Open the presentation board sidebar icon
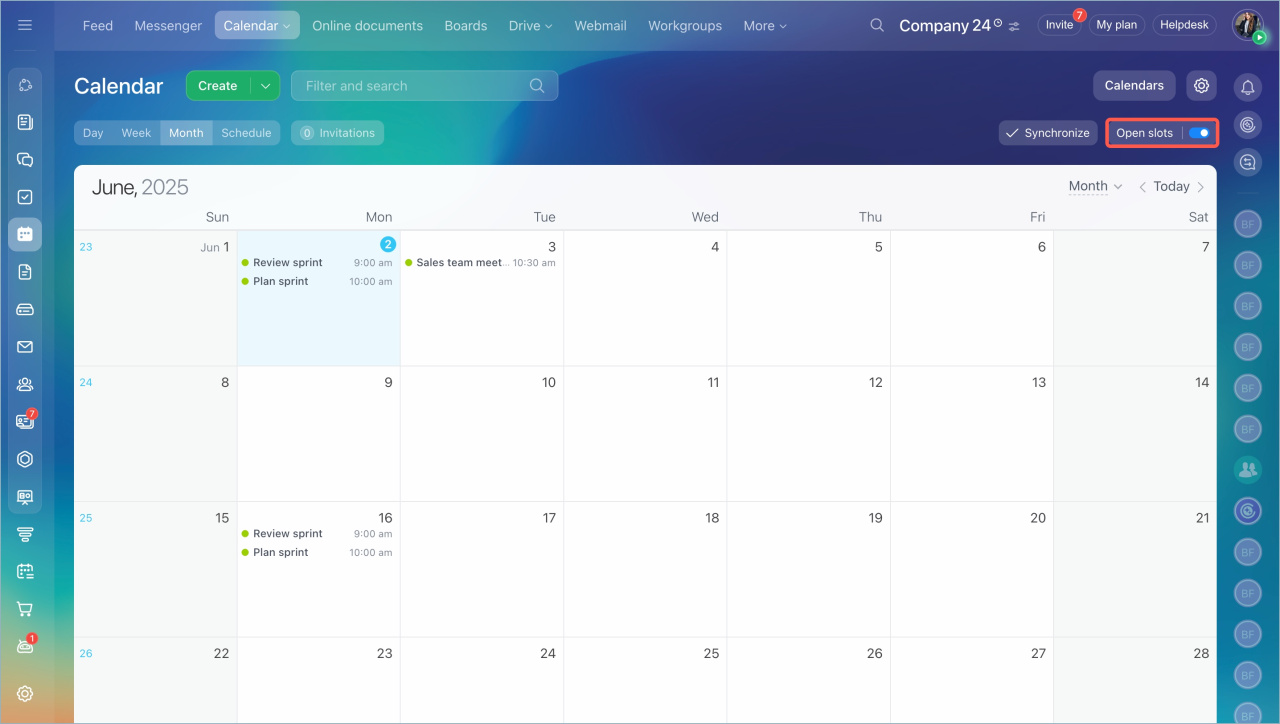The height and width of the screenshot is (724, 1280). pyautogui.click(x=25, y=497)
